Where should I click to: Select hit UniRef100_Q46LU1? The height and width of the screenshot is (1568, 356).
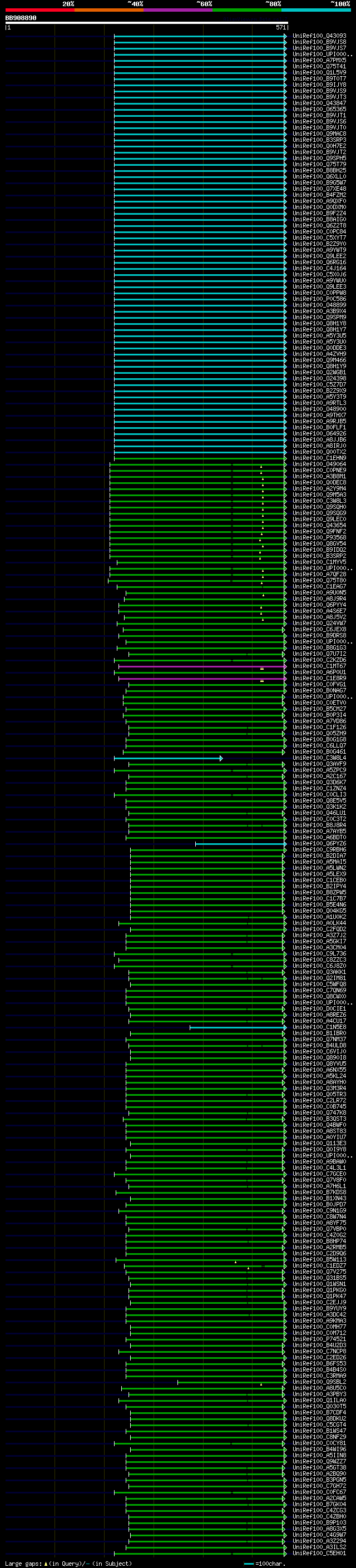pos(319,813)
